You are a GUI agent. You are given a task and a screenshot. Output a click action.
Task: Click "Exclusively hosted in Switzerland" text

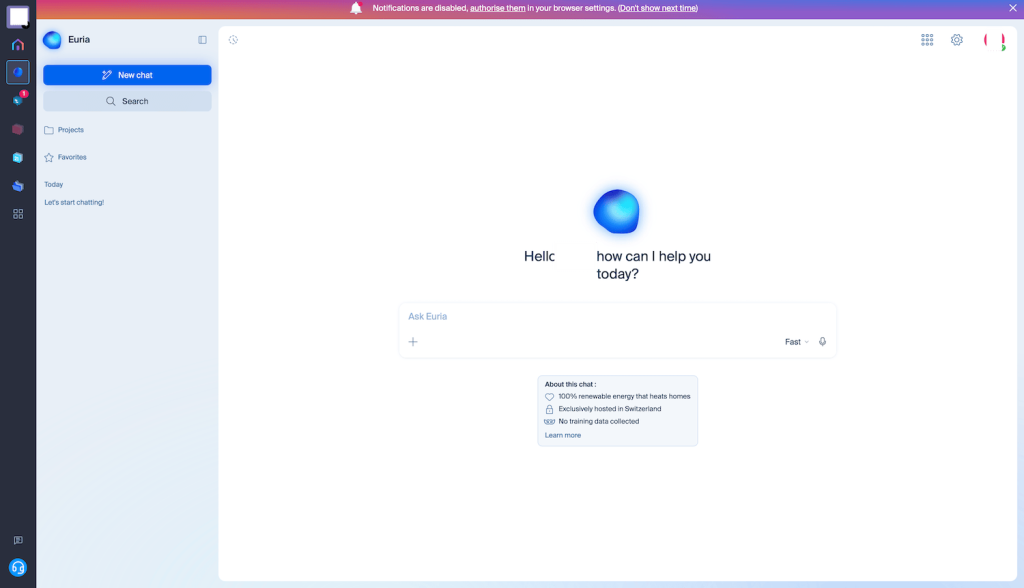[610, 409]
